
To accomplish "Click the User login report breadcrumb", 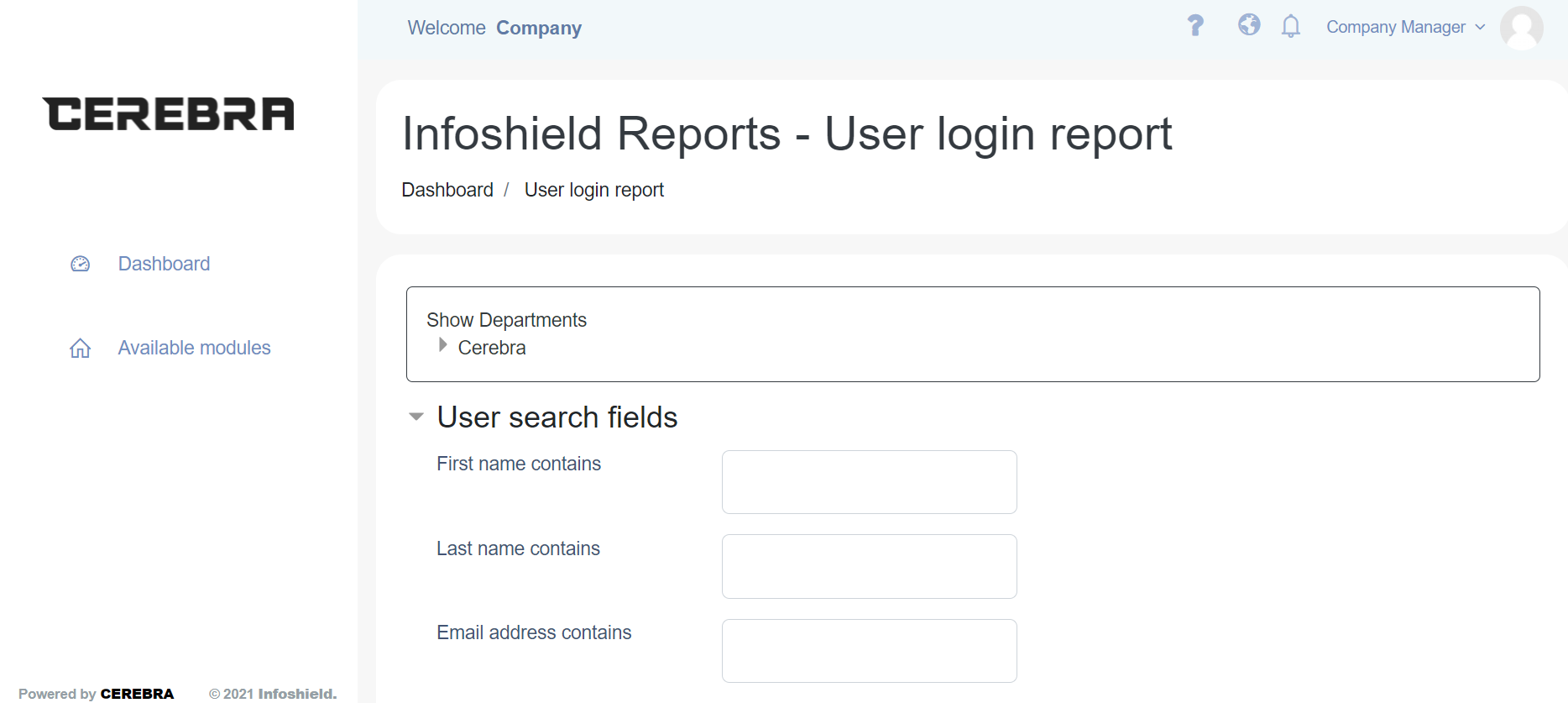I will tap(594, 190).
